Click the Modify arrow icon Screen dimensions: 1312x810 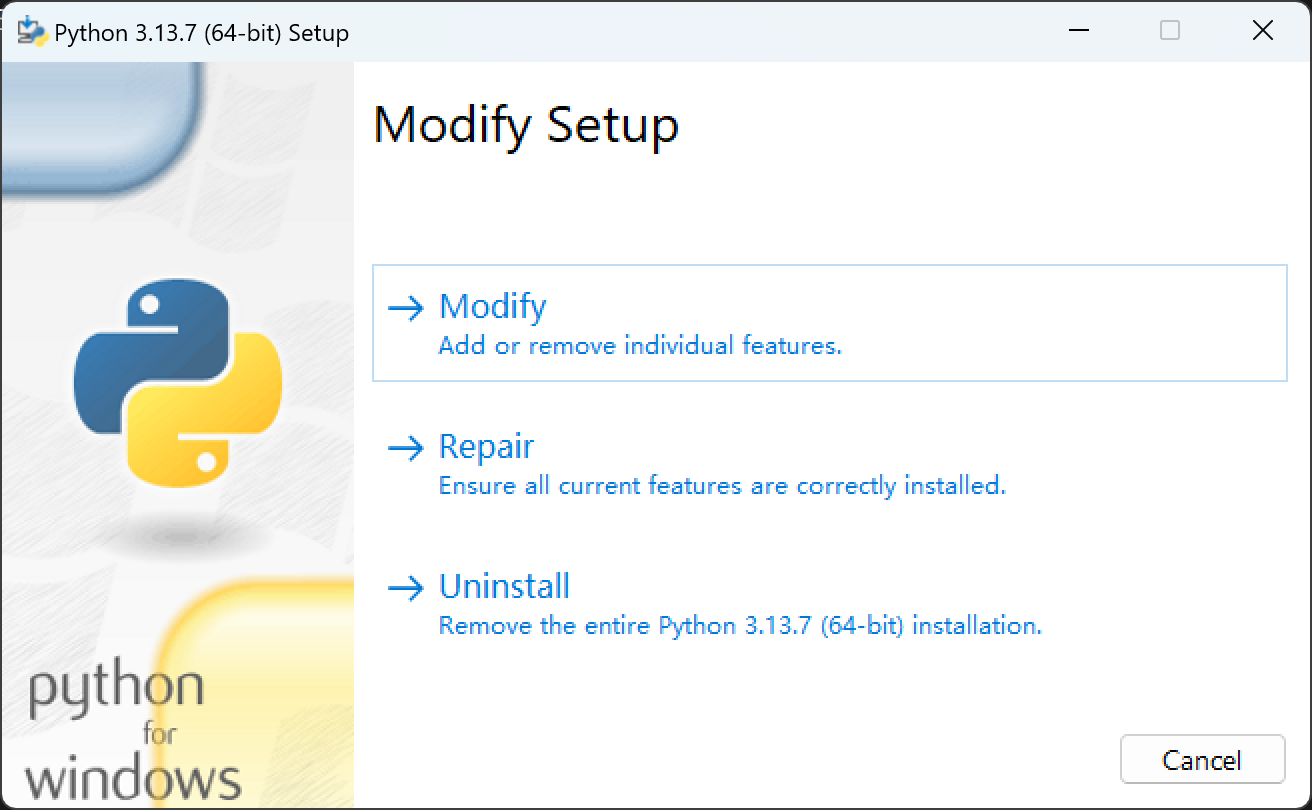click(x=408, y=310)
